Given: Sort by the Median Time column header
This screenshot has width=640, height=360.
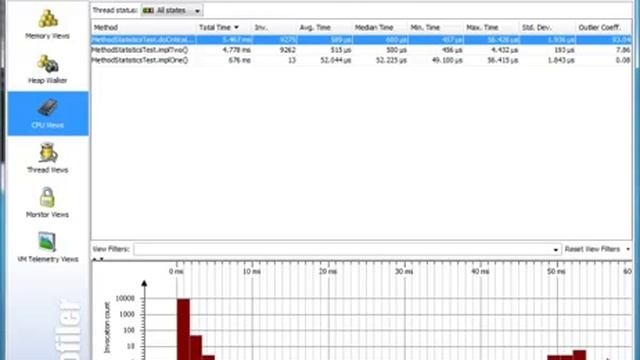Looking at the screenshot, I should click(x=380, y=28).
